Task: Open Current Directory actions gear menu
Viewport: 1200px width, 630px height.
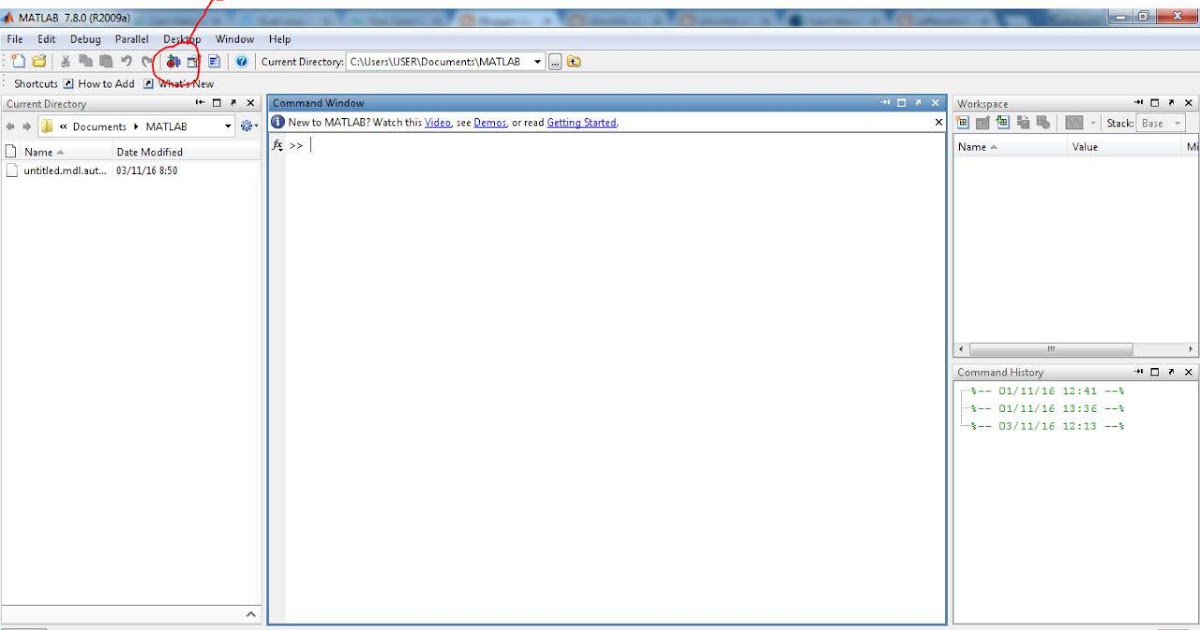Action: coord(248,127)
